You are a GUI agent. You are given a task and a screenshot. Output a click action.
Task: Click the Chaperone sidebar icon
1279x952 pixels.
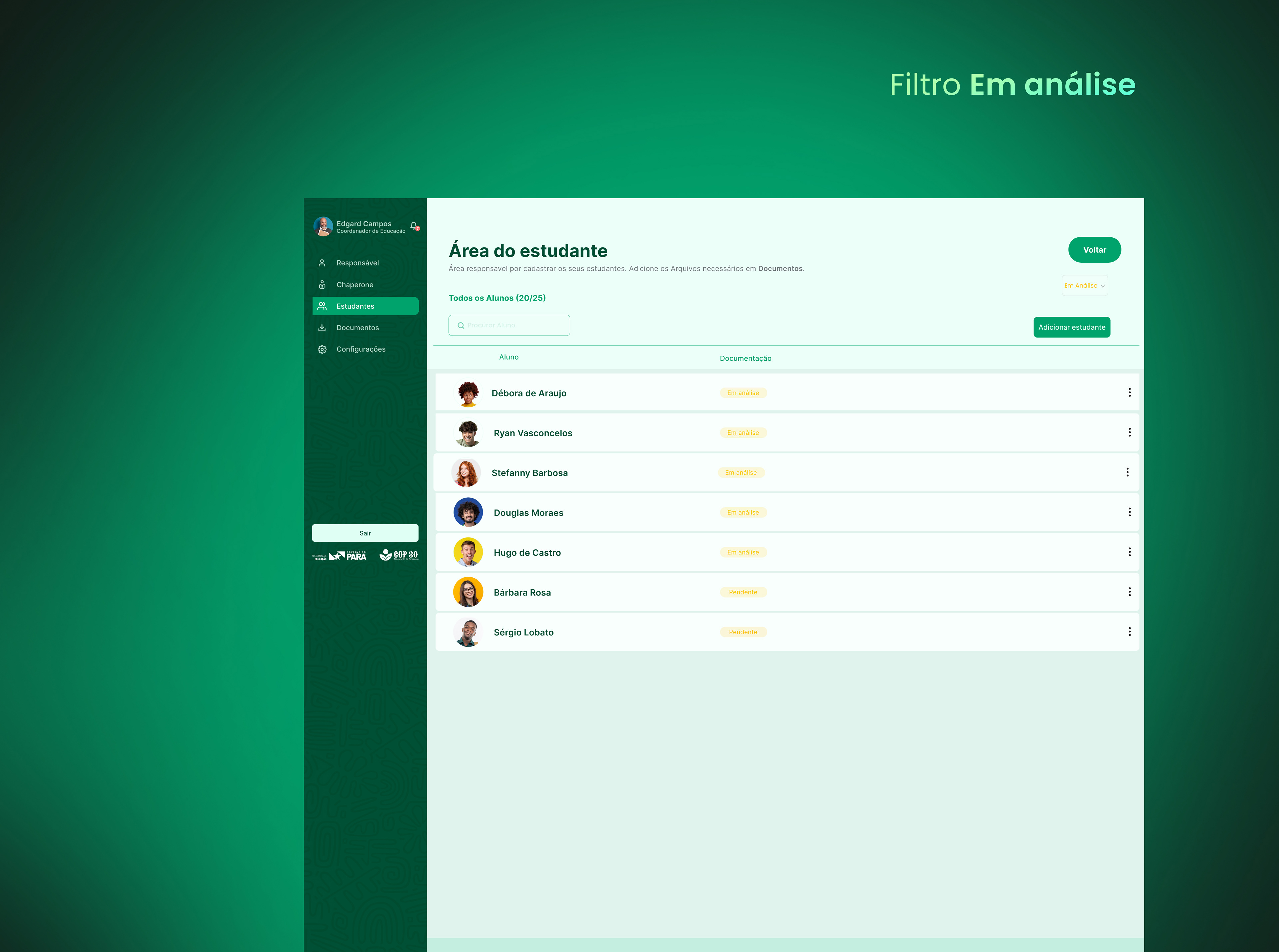coord(322,285)
